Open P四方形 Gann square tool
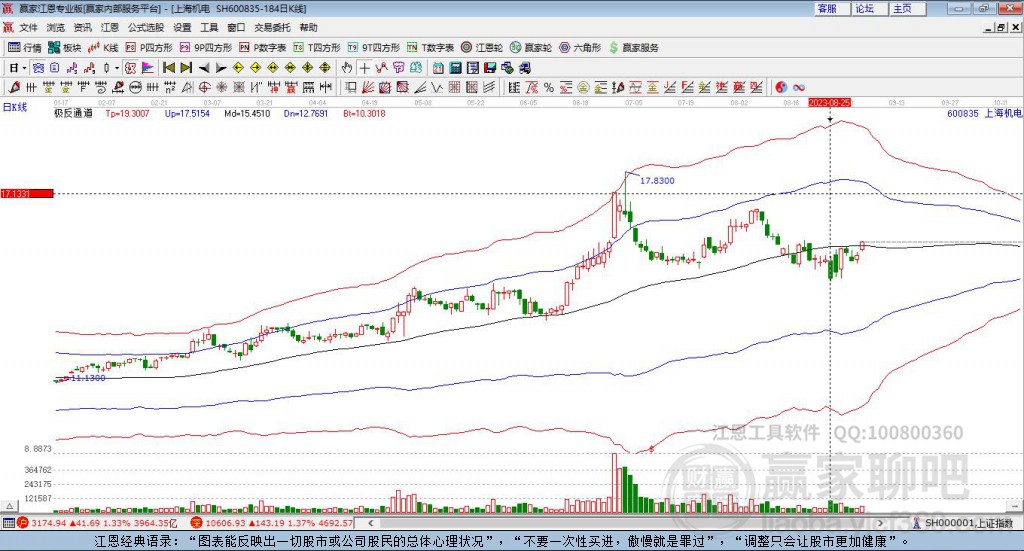The width and height of the screenshot is (1024, 551). pyautogui.click(x=149, y=48)
